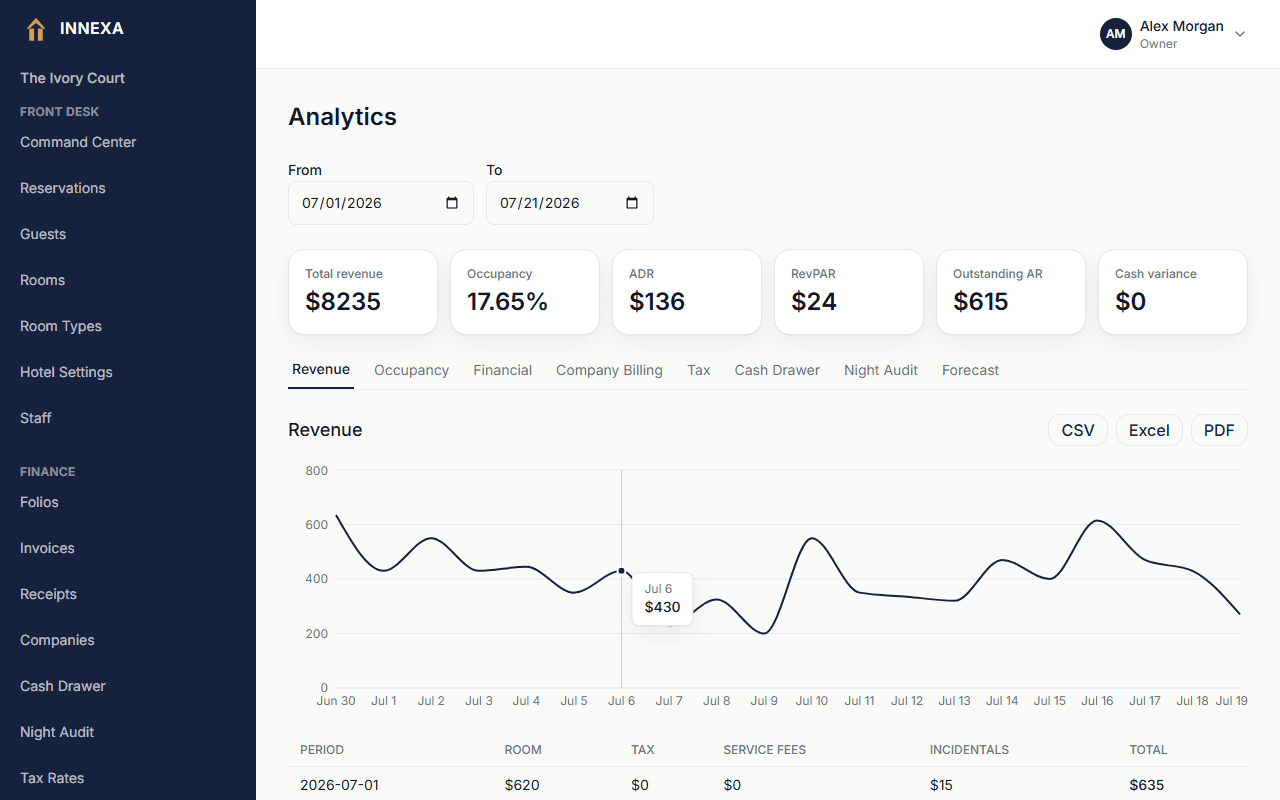
Task: Switch to the Revenue tab
Action: point(321,370)
